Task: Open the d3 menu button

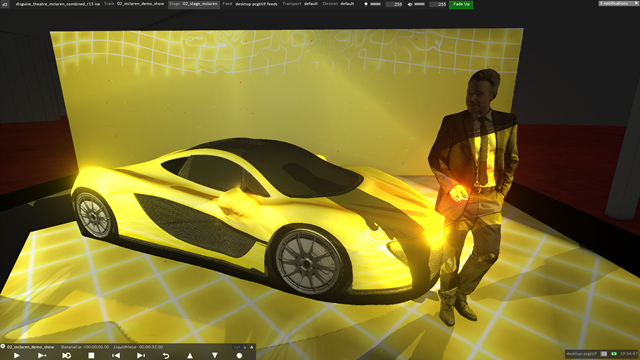Action: [5, 4]
